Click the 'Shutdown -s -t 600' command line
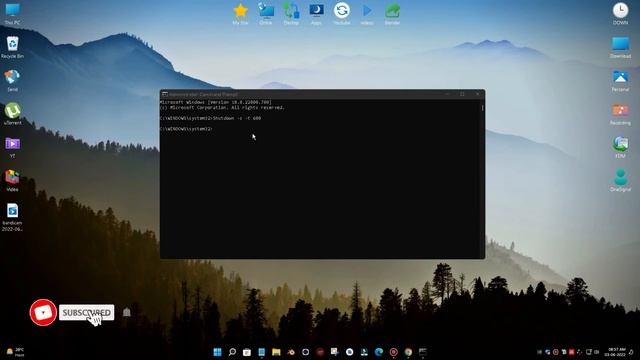640x360 pixels. [x=210, y=118]
